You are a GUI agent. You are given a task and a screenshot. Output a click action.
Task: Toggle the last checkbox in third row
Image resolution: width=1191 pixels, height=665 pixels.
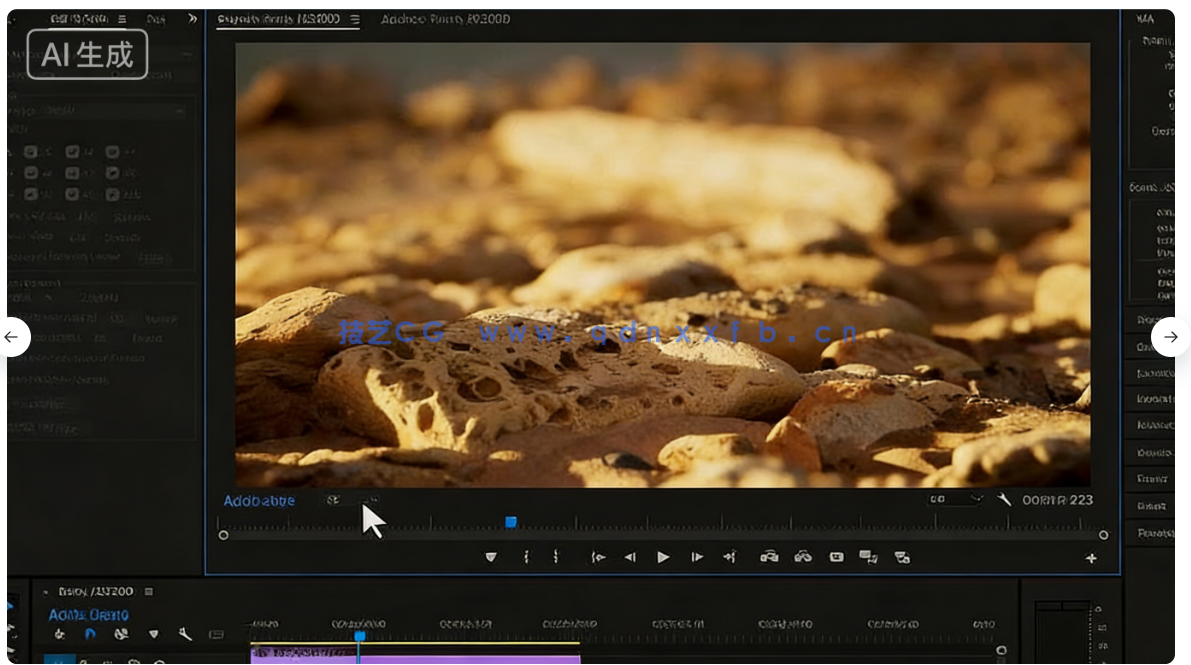point(113,193)
